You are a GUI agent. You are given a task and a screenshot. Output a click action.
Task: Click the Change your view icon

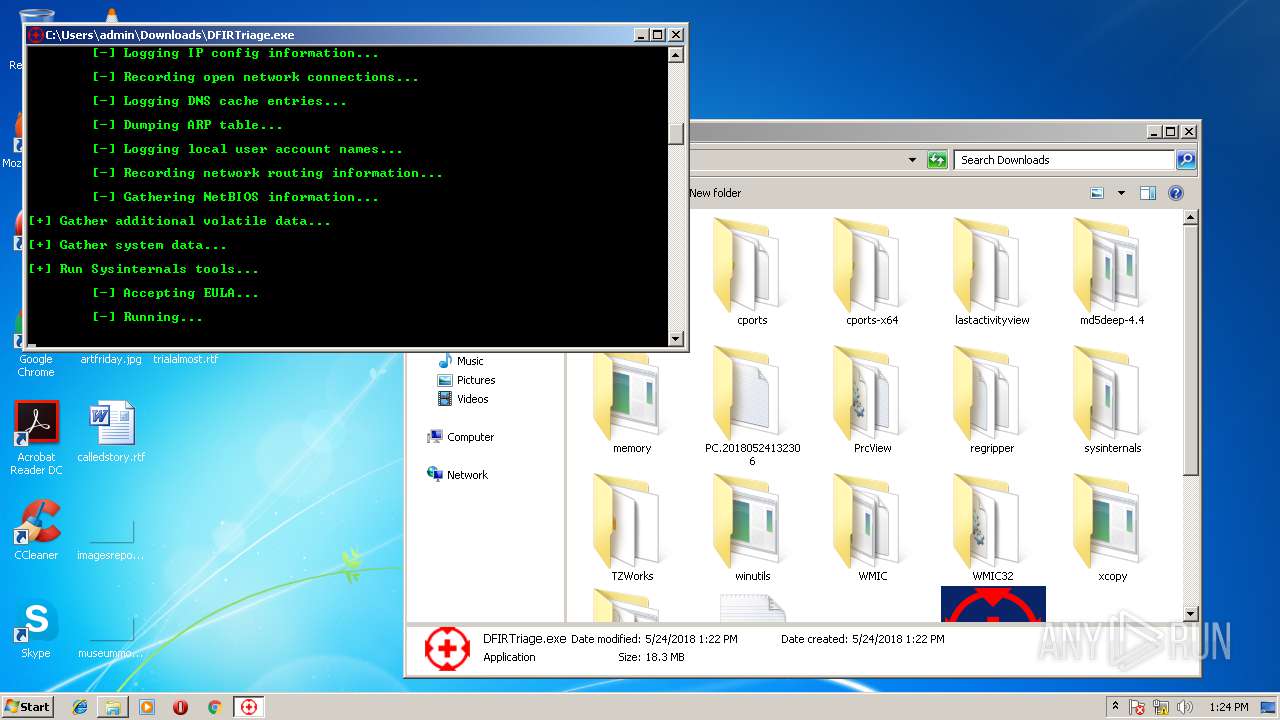click(x=1097, y=193)
